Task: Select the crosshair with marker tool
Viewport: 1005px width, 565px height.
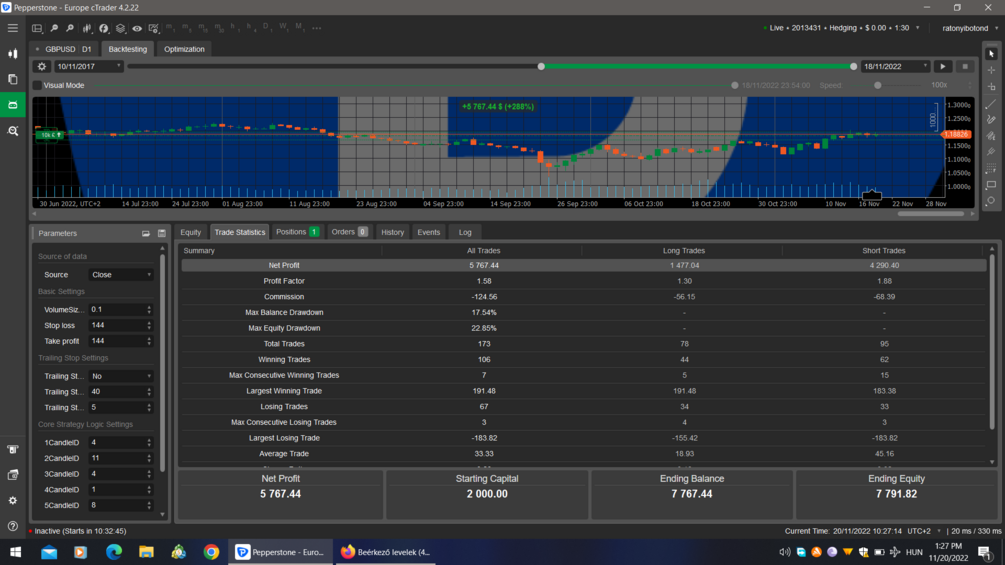Action: pos(991,86)
